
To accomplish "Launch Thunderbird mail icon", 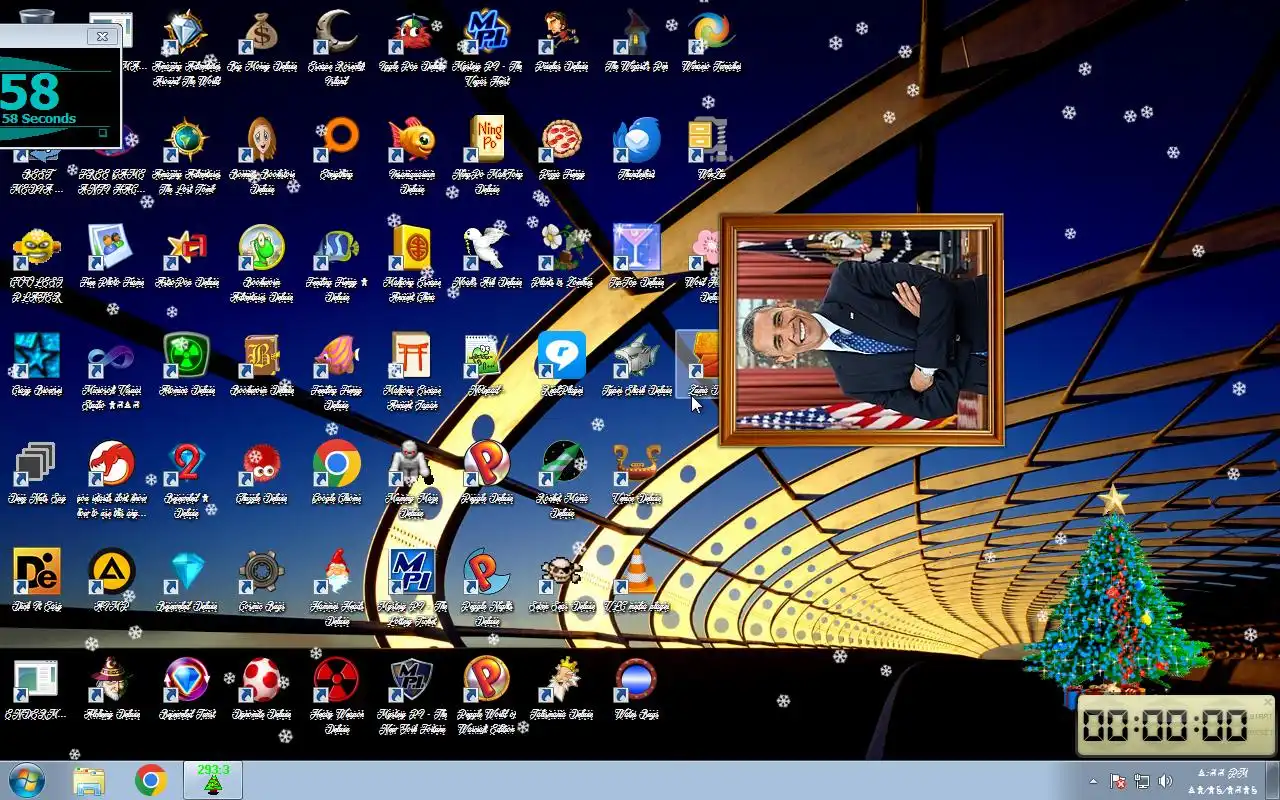I will coord(637,140).
